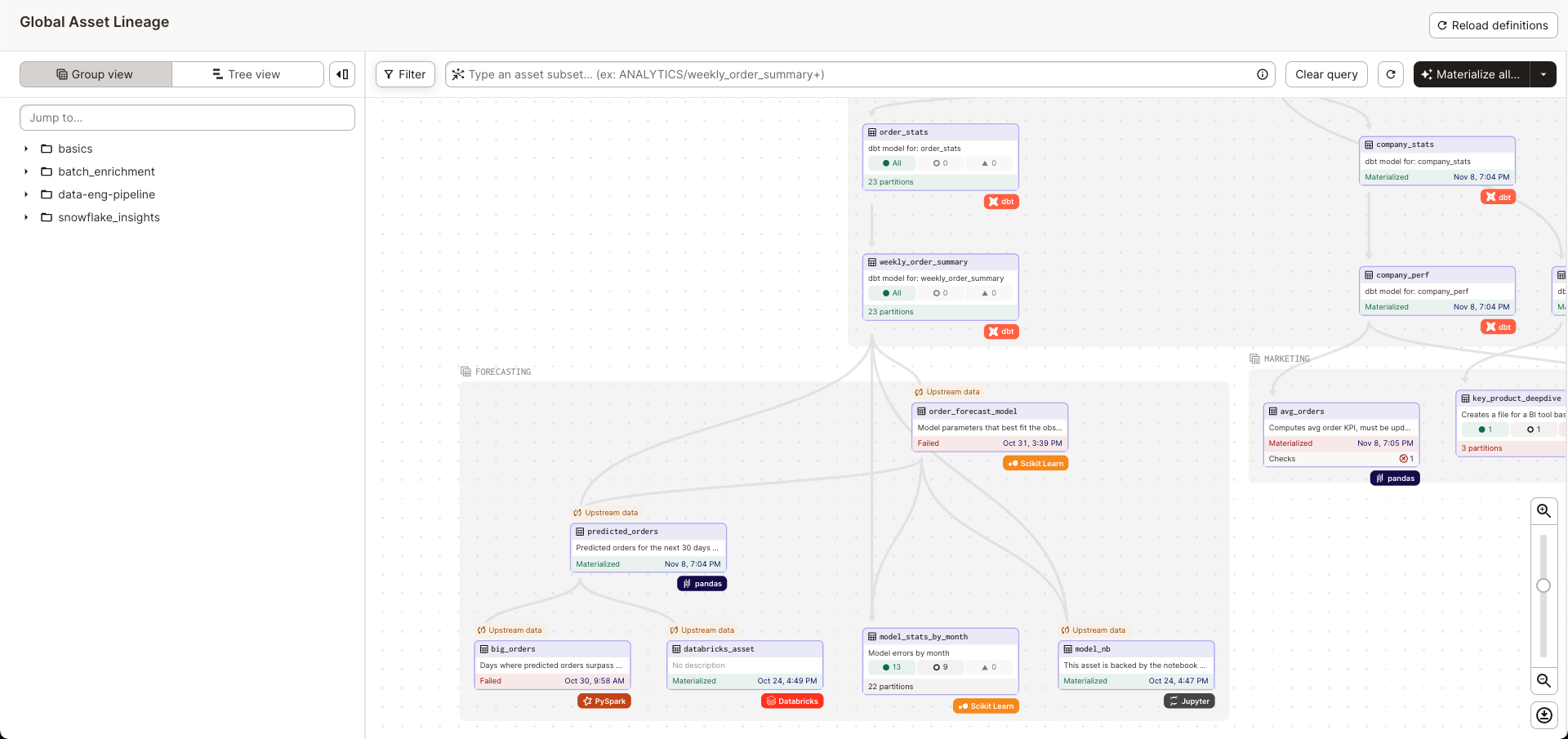The image size is (1568, 739).
Task: Click dbt tag under company_stats
Action: pos(1498,197)
